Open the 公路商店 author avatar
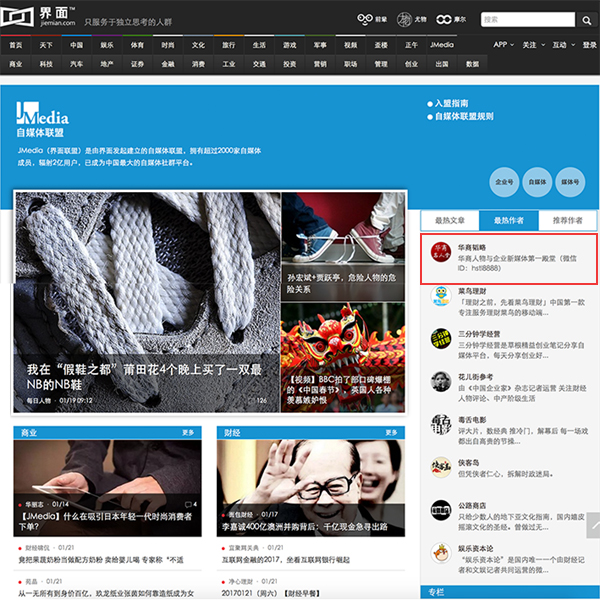Image resolution: width=600 pixels, height=600 pixels. [440, 510]
